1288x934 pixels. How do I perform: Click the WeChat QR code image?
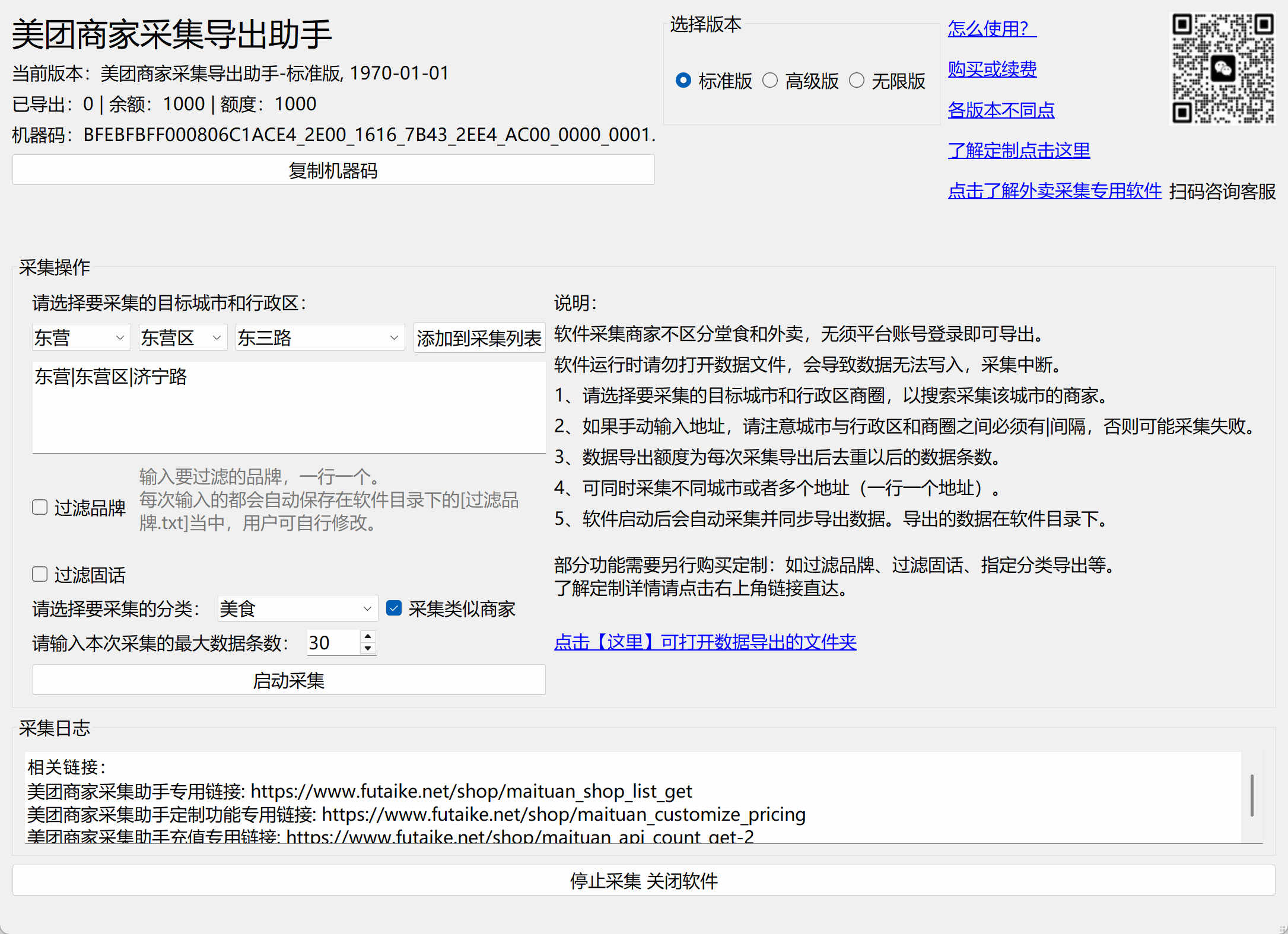coord(1223,69)
